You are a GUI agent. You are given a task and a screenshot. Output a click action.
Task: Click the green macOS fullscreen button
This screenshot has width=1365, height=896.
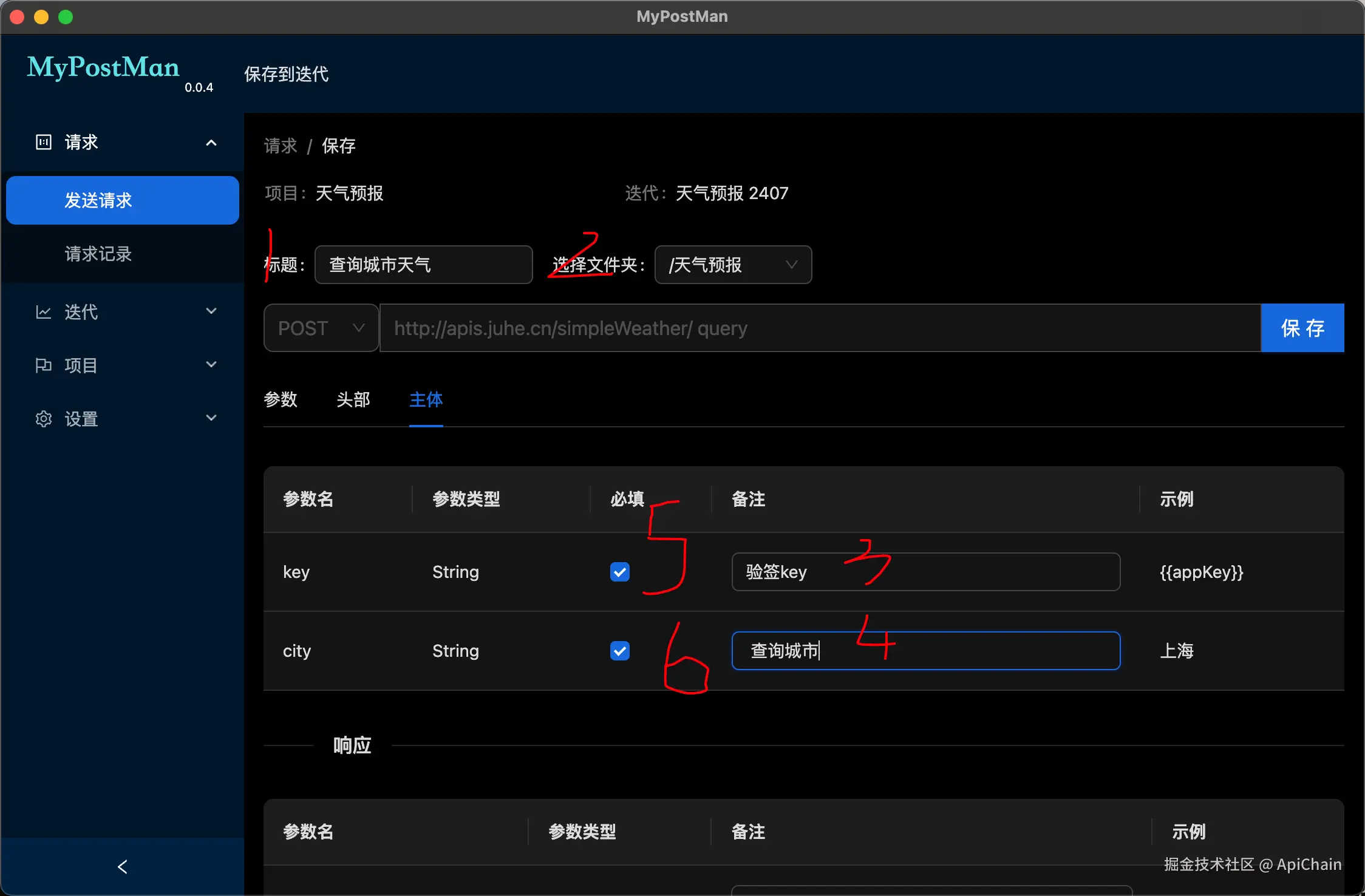tap(66, 17)
